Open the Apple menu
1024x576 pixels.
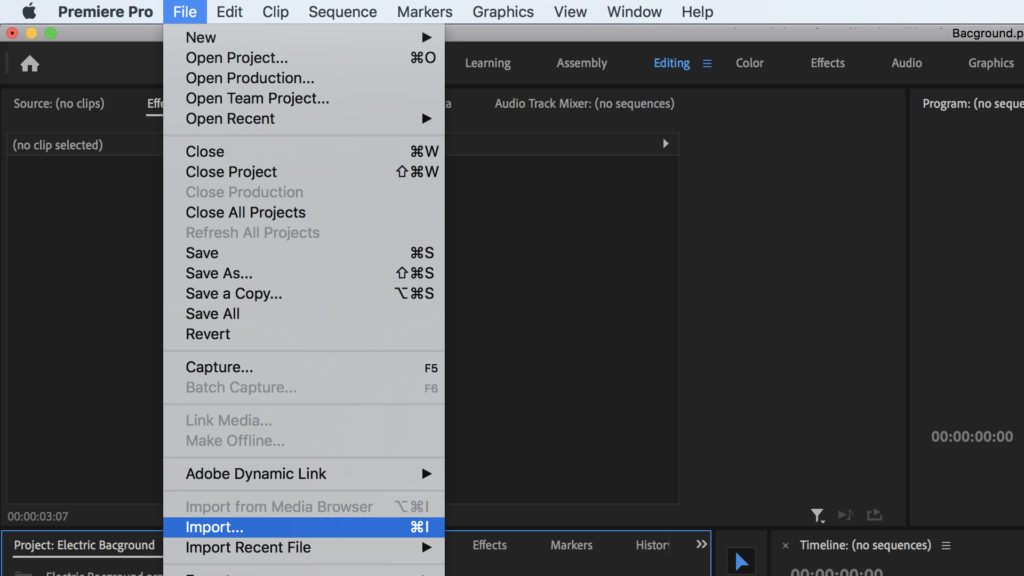[29, 12]
